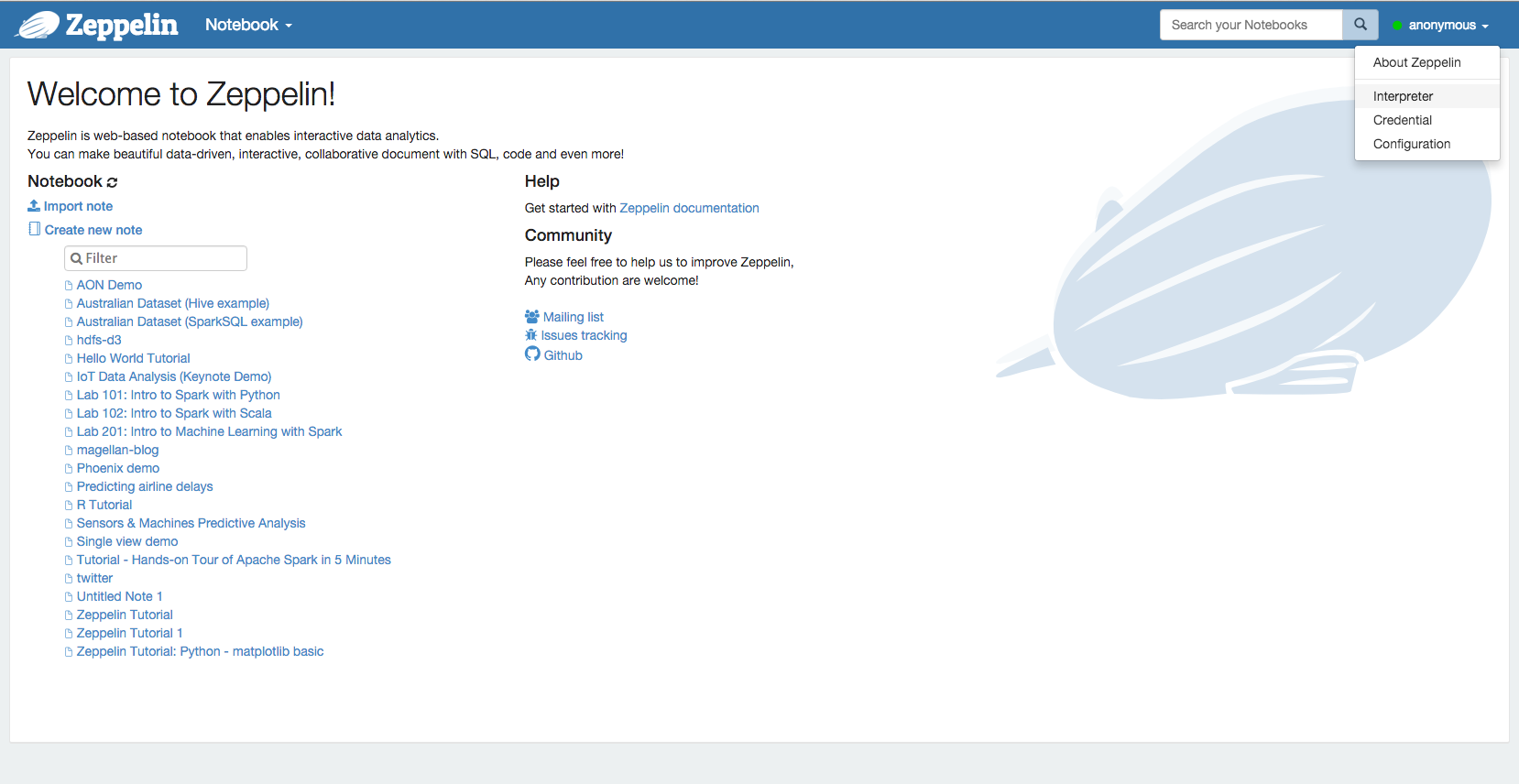Image resolution: width=1519 pixels, height=784 pixels.
Task: Collapse the anonymous user dropdown
Action: 1448,26
